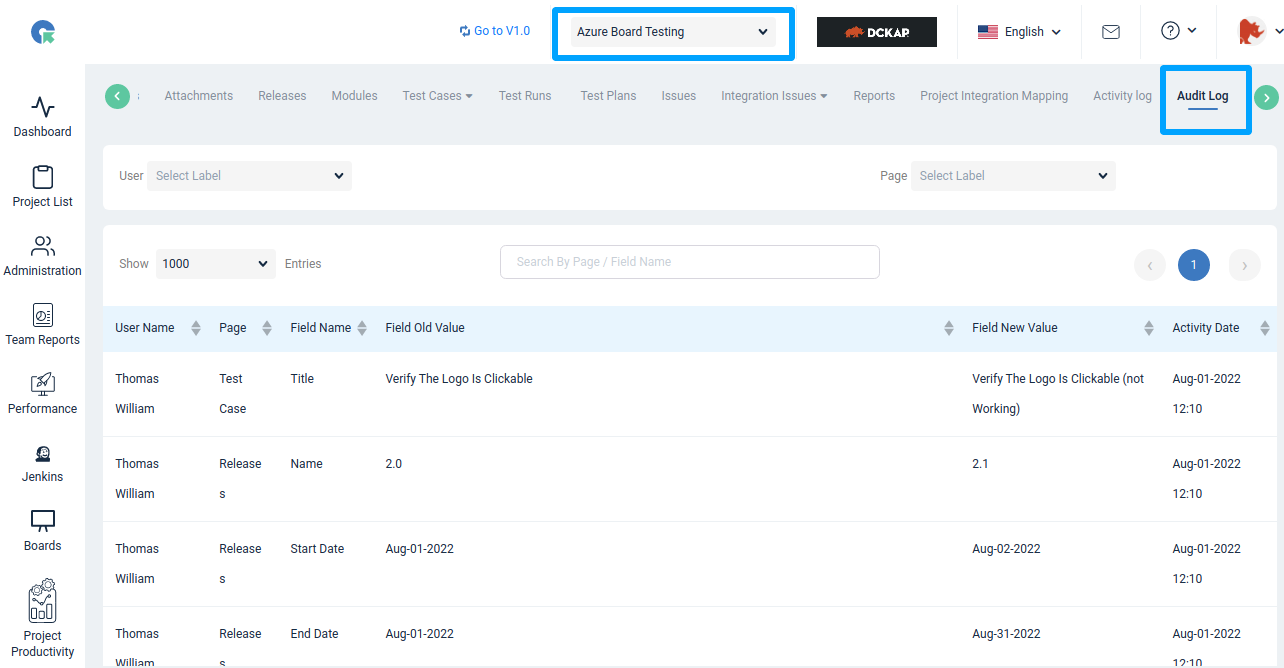Click Go to V1.0 link

tap(495, 31)
